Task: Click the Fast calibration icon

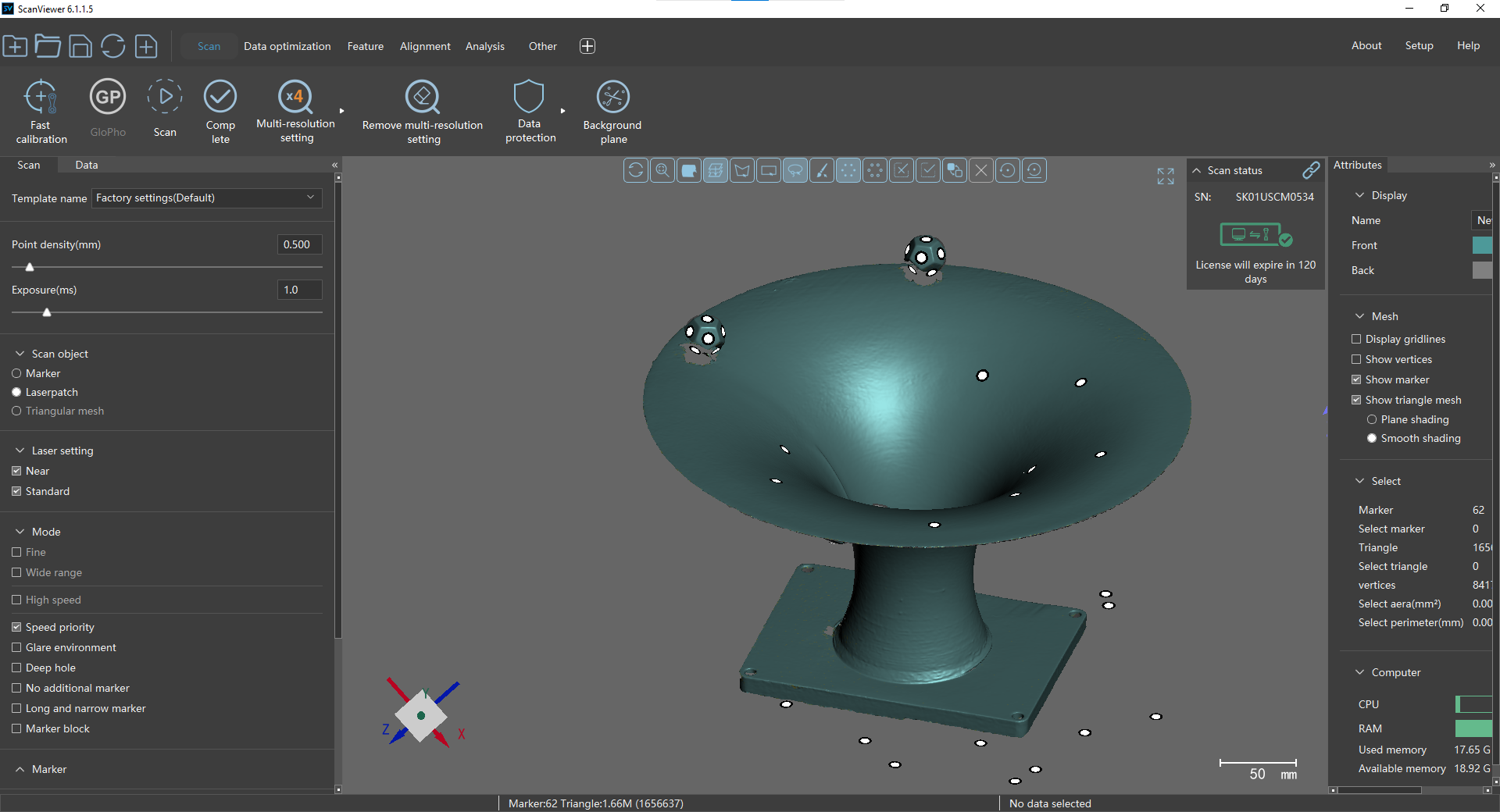Action: (x=41, y=97)
